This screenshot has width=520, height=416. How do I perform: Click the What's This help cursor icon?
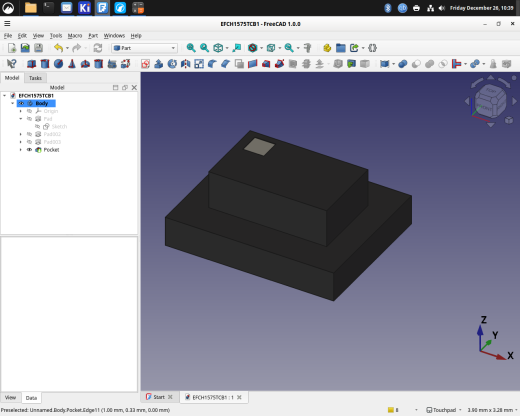click(x=12, y=64)
